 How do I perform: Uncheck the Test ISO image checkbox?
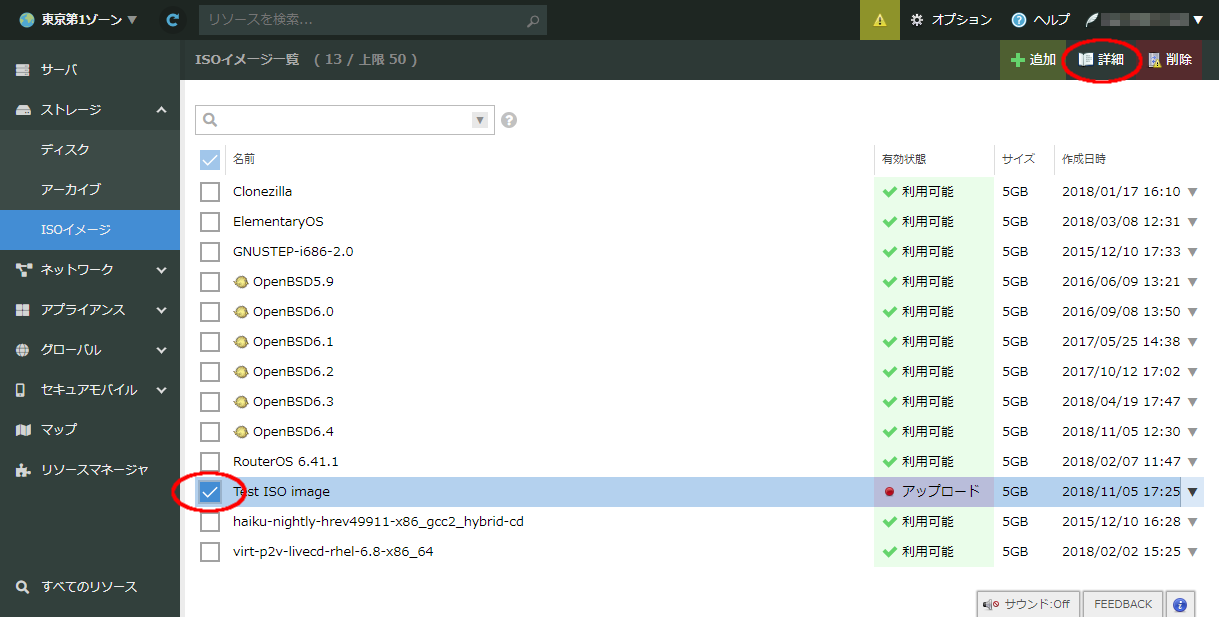(x=210, y=492)
